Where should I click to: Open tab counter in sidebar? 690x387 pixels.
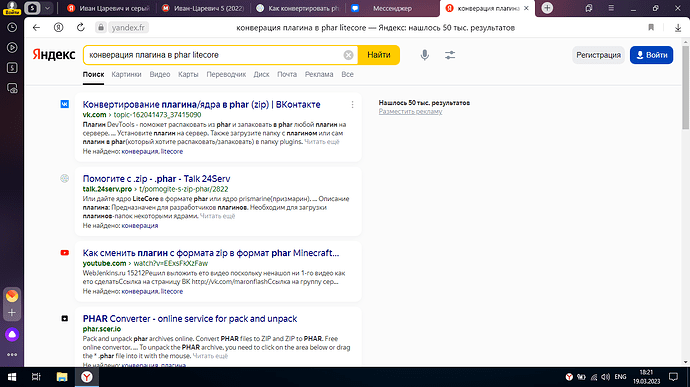pos(12,68)
